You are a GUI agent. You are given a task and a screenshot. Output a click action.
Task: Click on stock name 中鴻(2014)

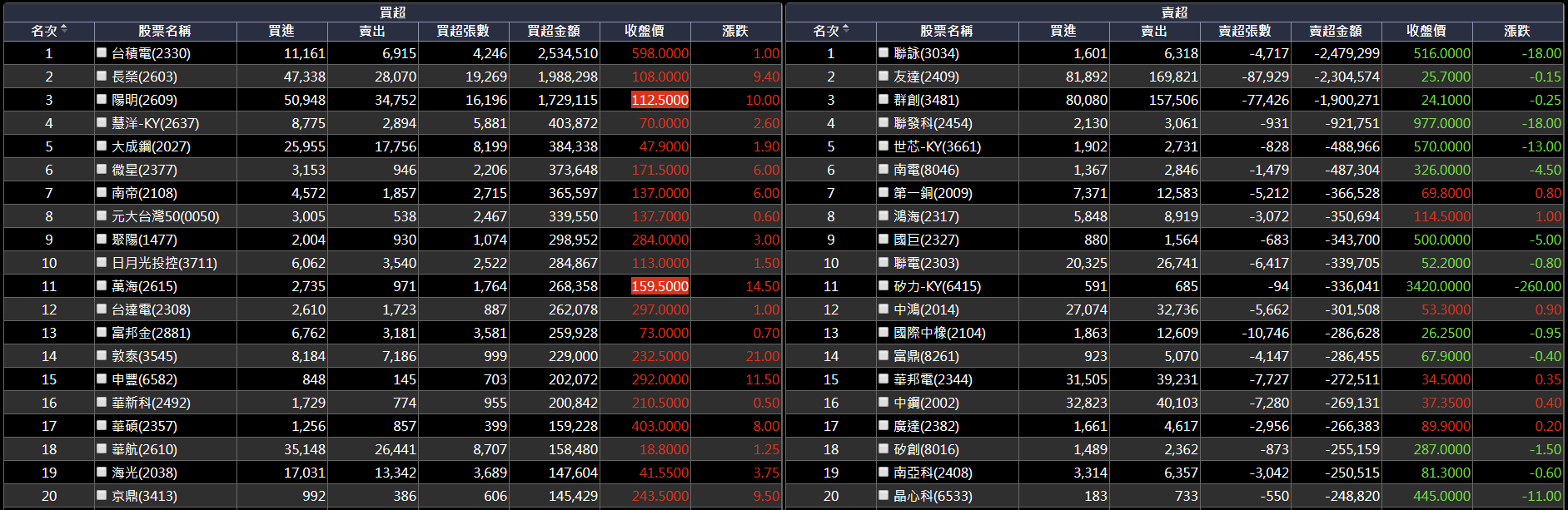tap(926, 309)
